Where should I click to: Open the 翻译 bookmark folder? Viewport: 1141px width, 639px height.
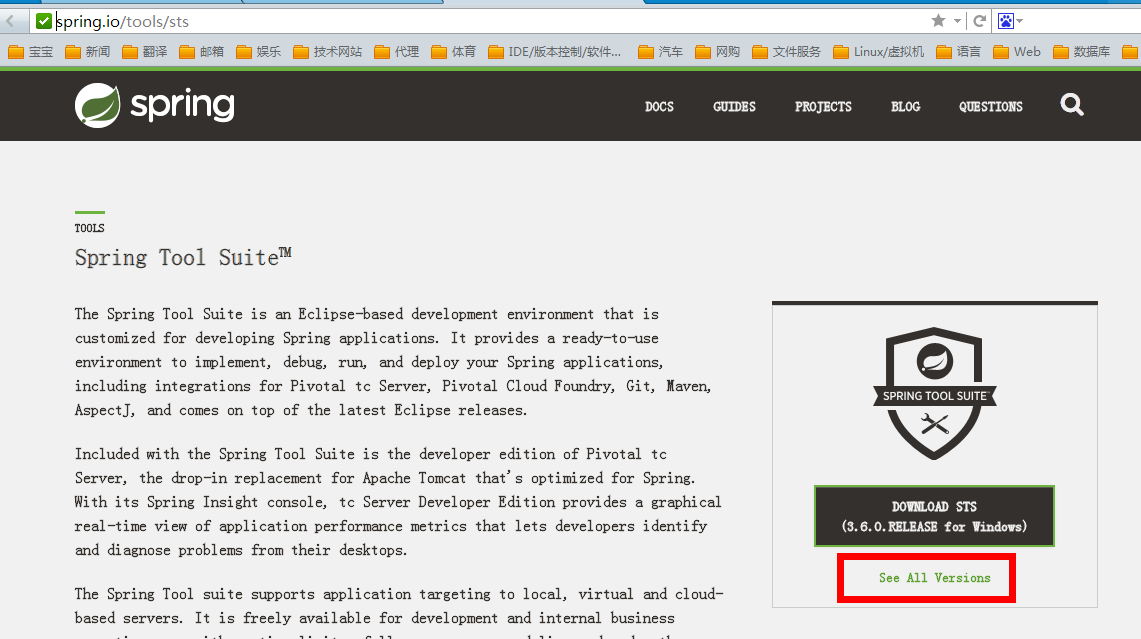click(145, 52)
